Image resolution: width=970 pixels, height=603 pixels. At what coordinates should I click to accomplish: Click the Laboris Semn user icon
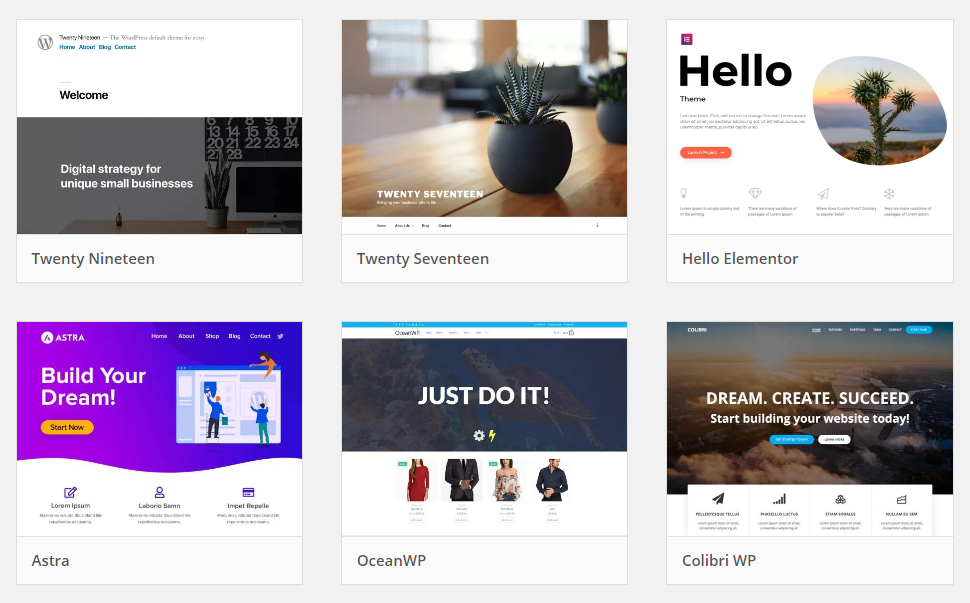[x=160, y=492]
